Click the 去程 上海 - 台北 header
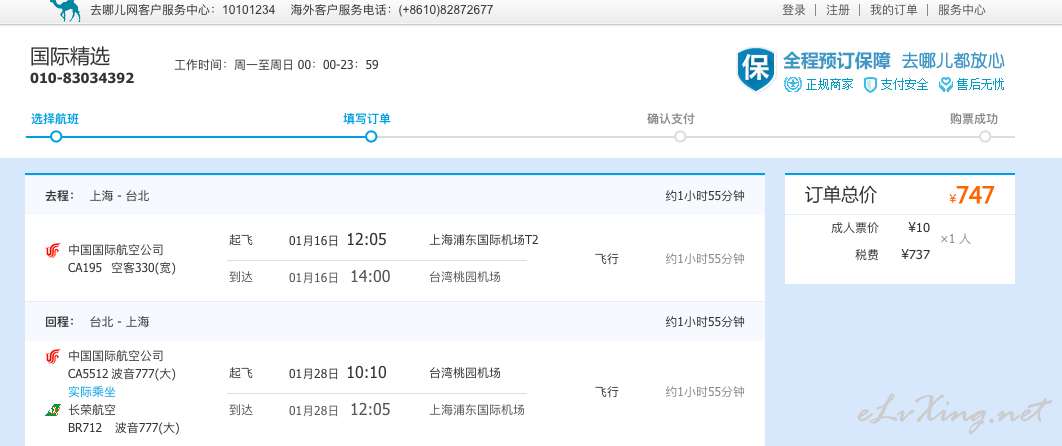The image size is (1062, 446). click(x=98, y=196)
